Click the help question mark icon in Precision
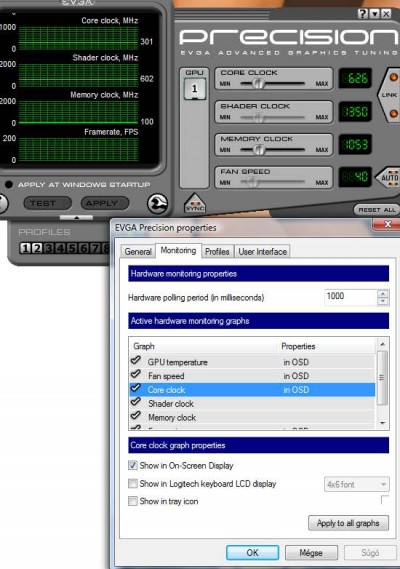The width and height of the screenshot is (400, 569). pyautogui.click(x=362, y=14)
